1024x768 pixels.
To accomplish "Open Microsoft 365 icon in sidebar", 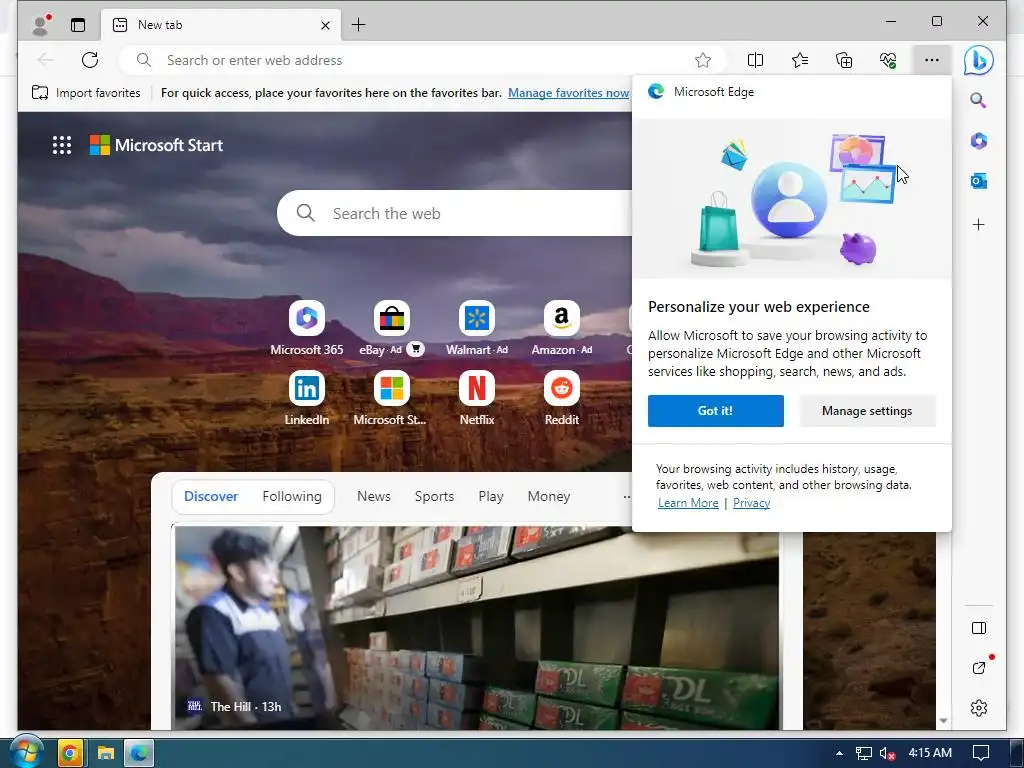I will point(978,140).
